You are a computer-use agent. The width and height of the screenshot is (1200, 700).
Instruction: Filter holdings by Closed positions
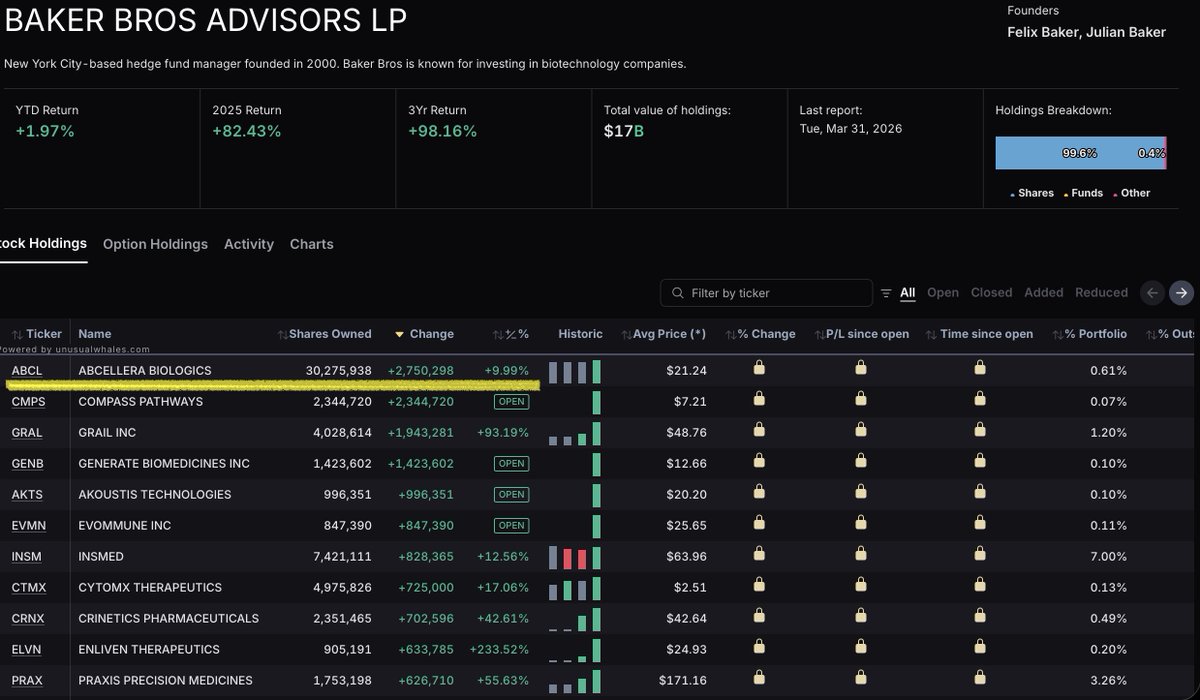coord(992,293)
